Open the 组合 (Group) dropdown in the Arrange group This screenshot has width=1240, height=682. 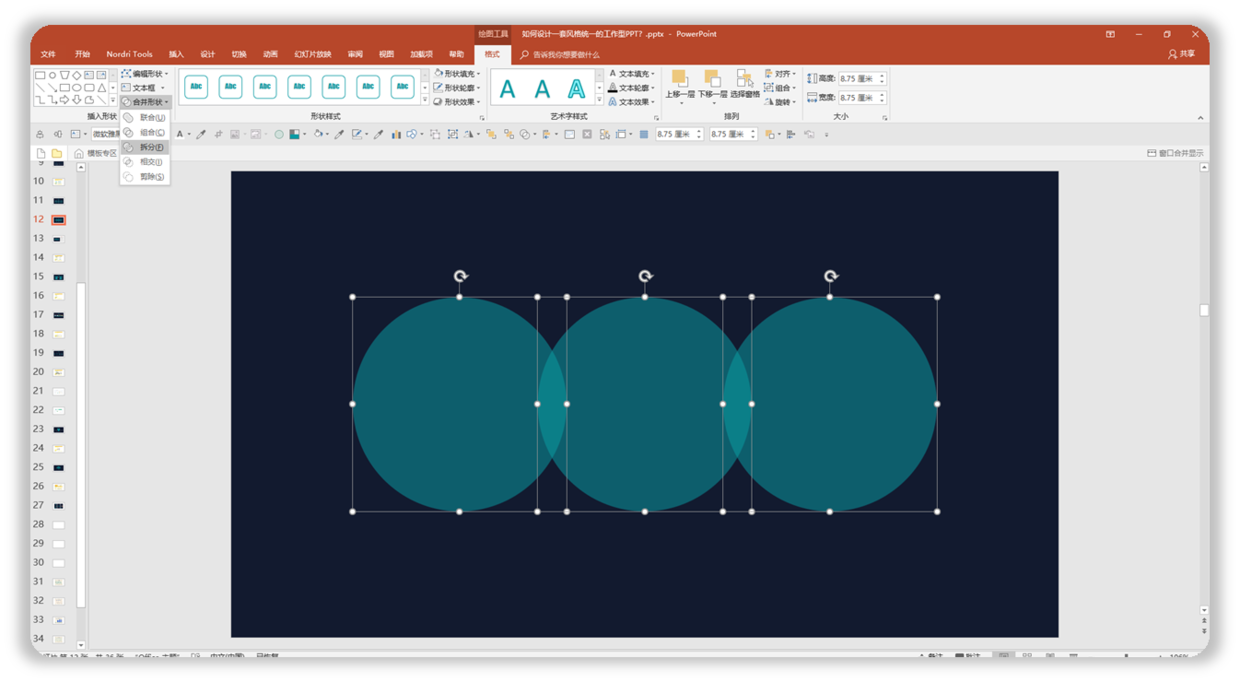[x=781, y=88]
